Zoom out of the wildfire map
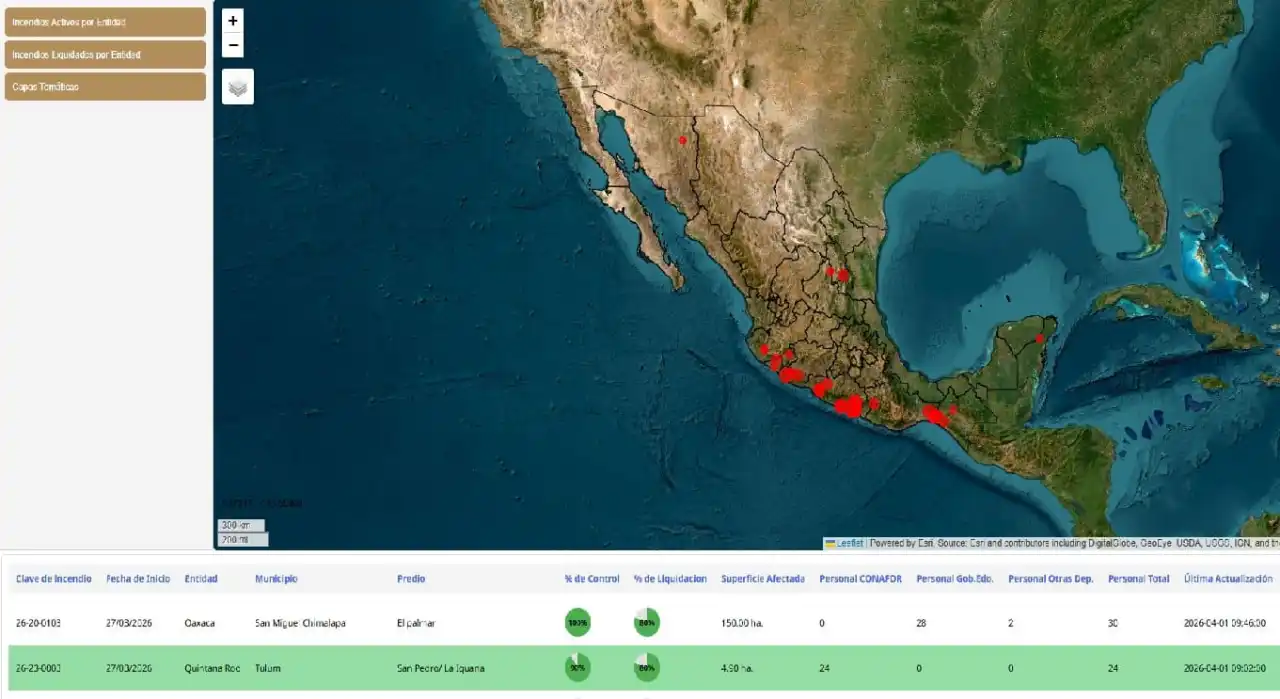Image resolution: width=1280 pixels, height=699 pixels. tap(233, 45)
